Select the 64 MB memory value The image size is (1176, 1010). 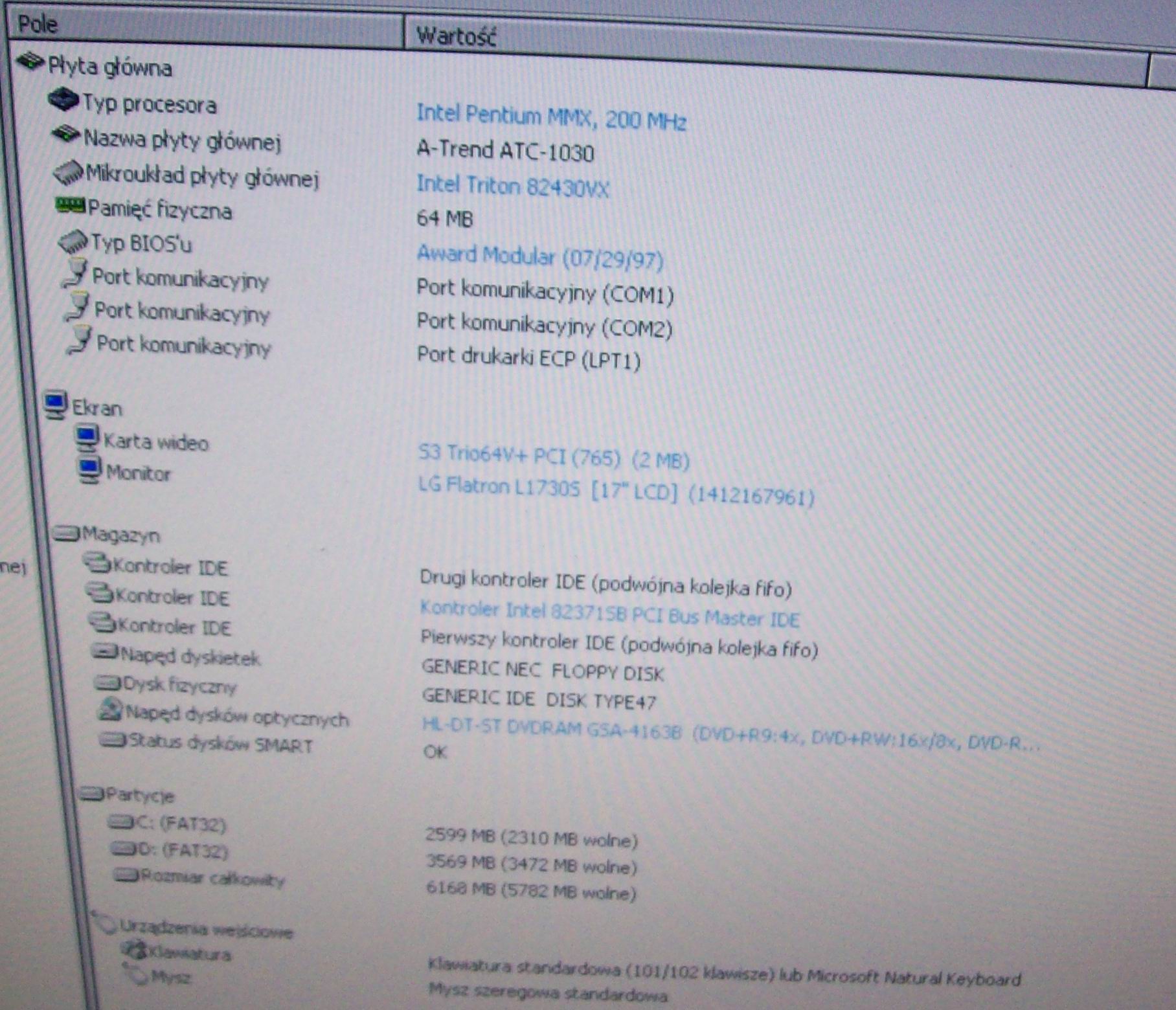click(x=444, y=219)
